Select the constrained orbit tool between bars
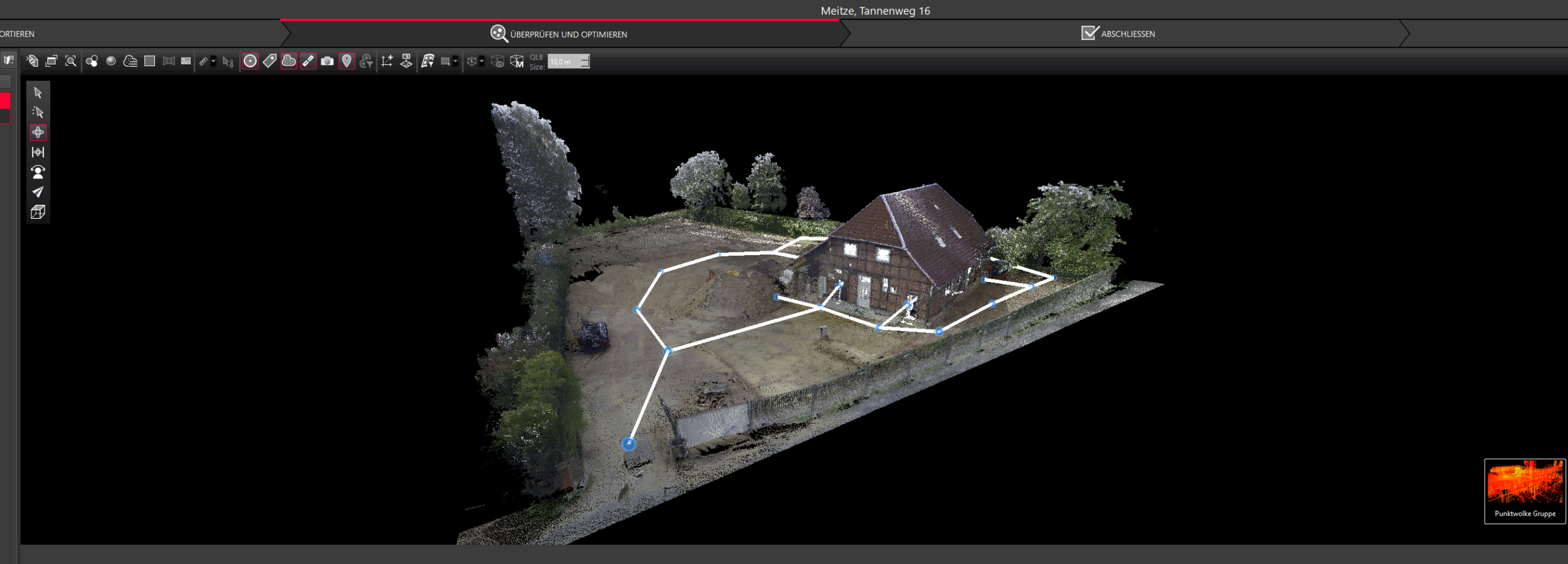The height and width of the screenshot is (564, 1568). tap(38, 152)
